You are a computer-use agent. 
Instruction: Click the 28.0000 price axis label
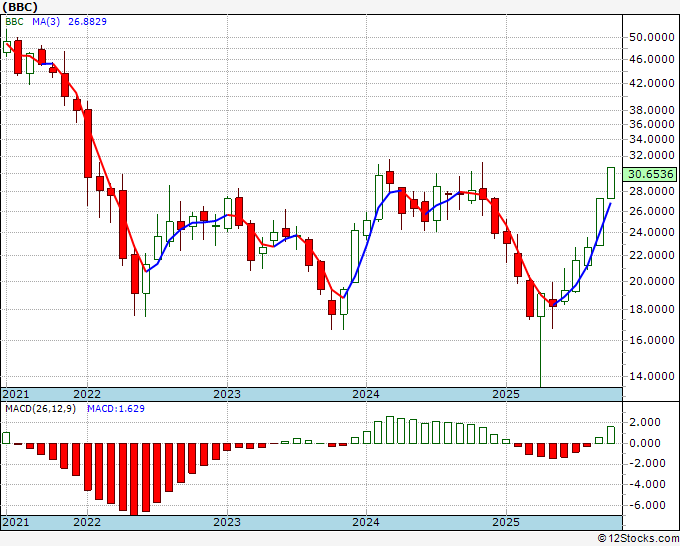point(651,191)
